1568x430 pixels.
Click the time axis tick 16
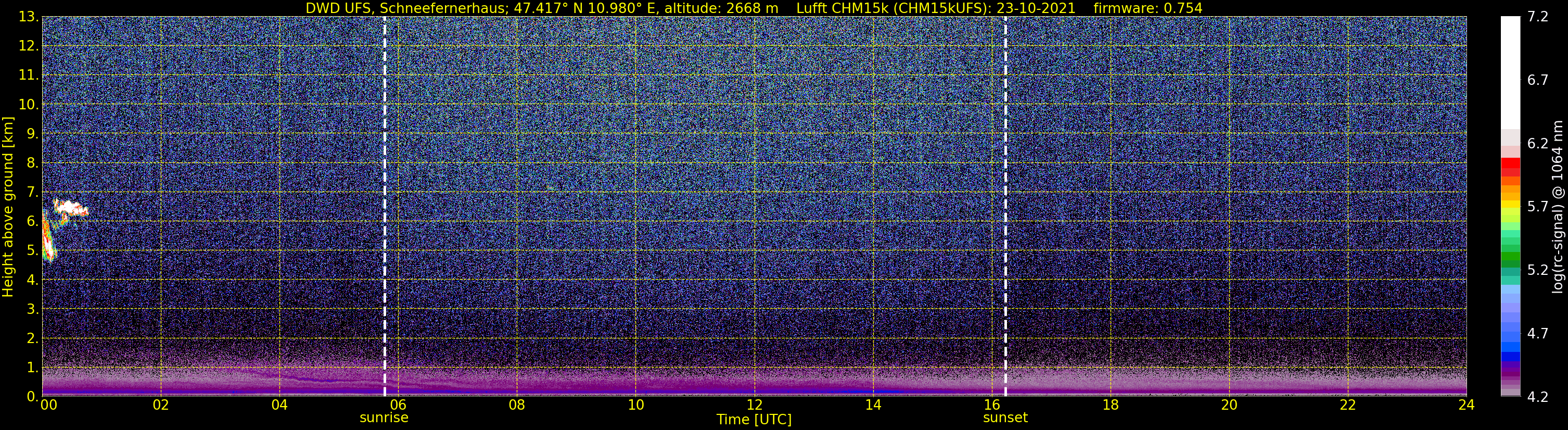click(991, 406)
